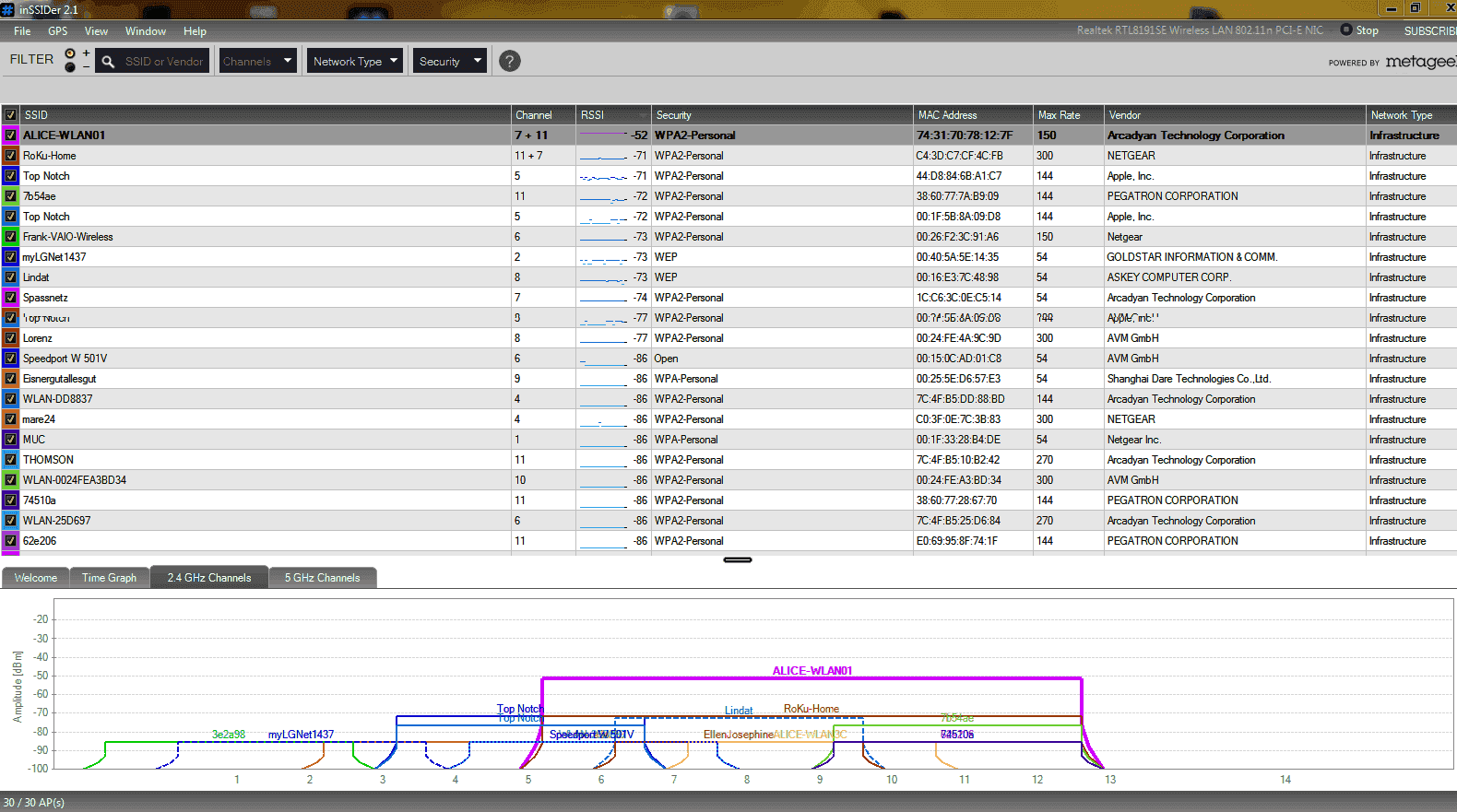This screenshot has height=812, width=1457.
Task: Open the Network Type filter dropdown
Action: pos(355,62)
